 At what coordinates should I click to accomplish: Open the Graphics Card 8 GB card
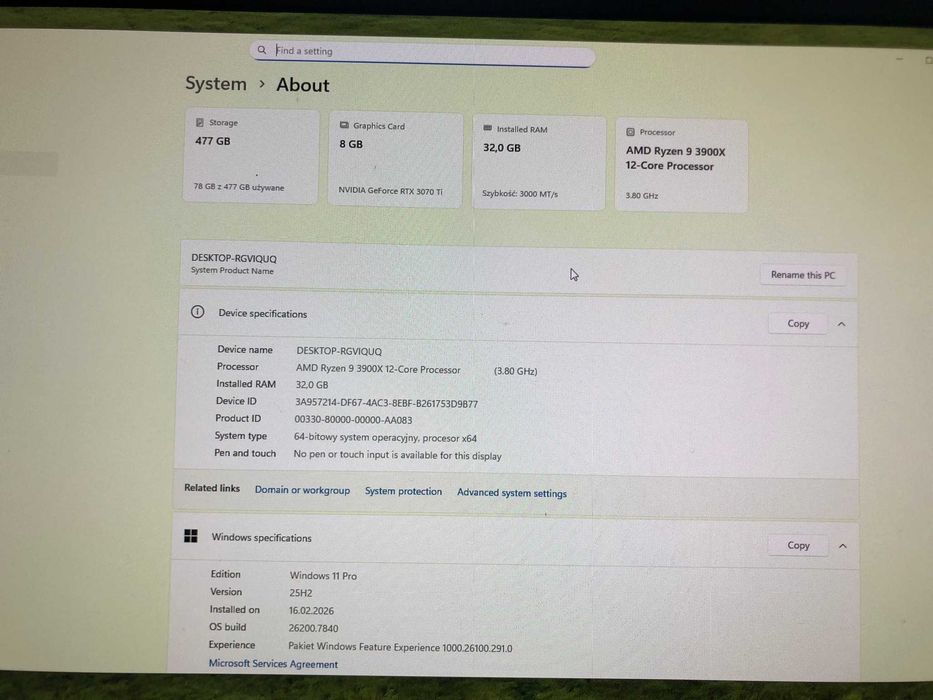(x=395, y=160)
